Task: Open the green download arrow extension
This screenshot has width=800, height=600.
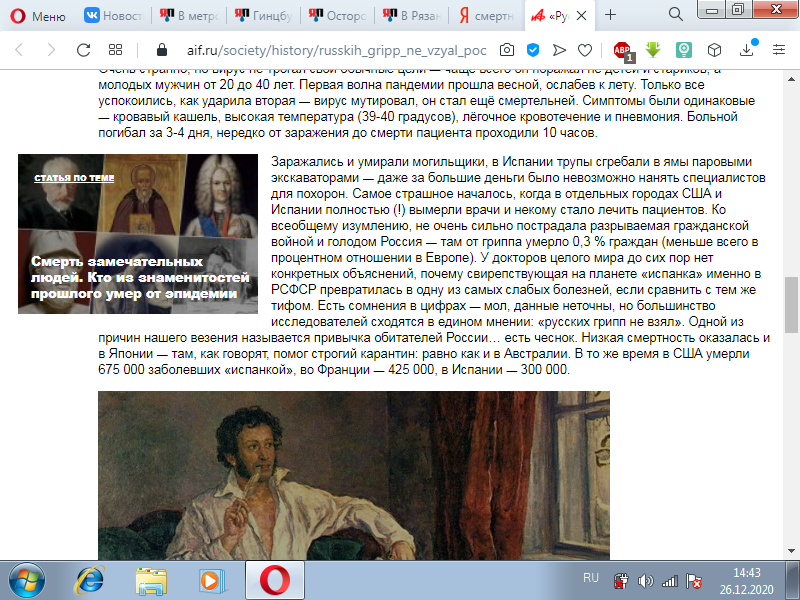Action: pos(653,49)
